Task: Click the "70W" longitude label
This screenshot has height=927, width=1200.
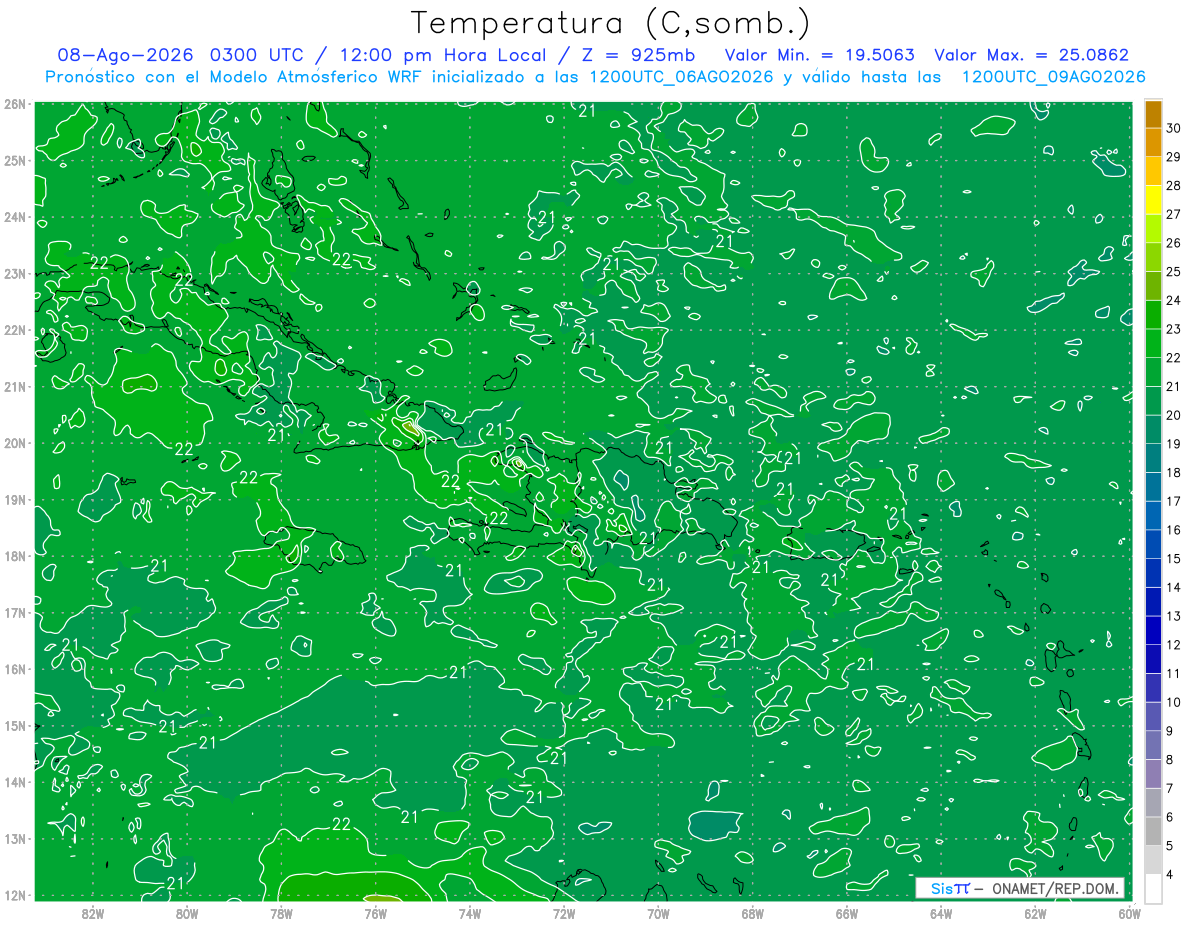Action: click(658, 913)
